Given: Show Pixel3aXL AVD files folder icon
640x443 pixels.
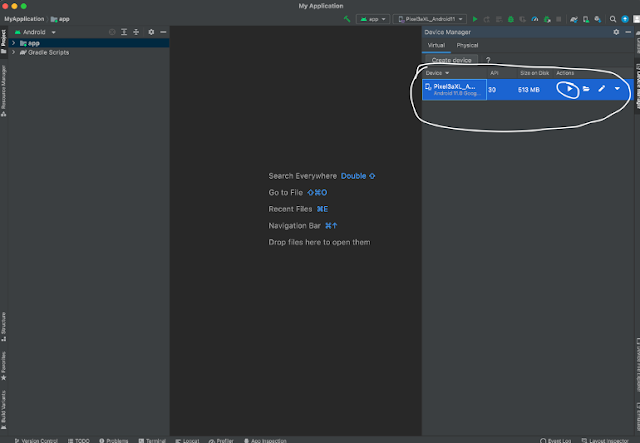Looking at the screenshot, I should pyautogui.click(x=586, y=89).
